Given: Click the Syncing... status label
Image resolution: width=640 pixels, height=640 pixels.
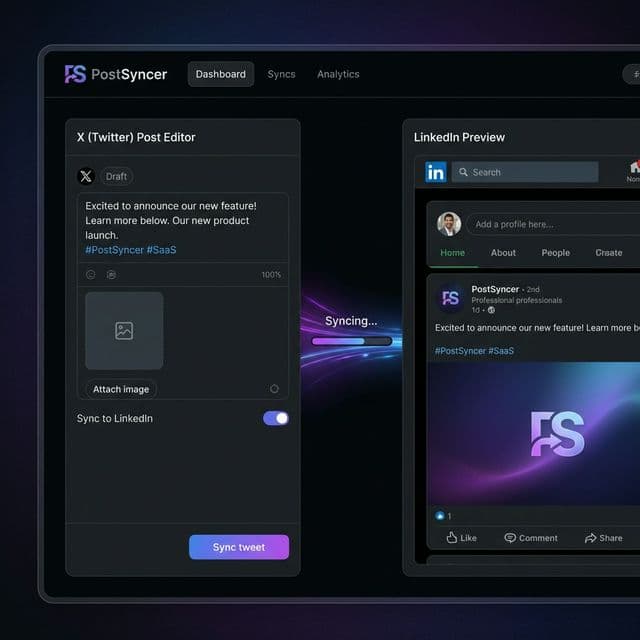Looking at the screenshot, I should point(351,321).
